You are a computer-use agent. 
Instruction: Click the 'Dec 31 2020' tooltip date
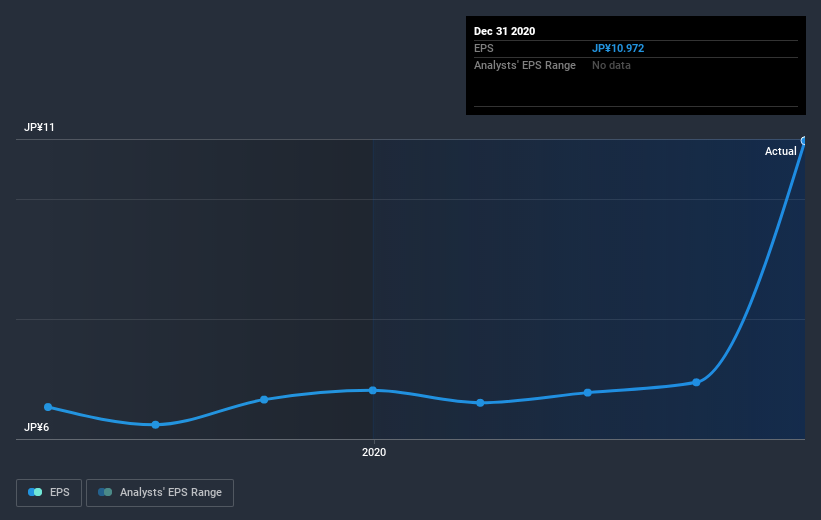click(504, 31)
